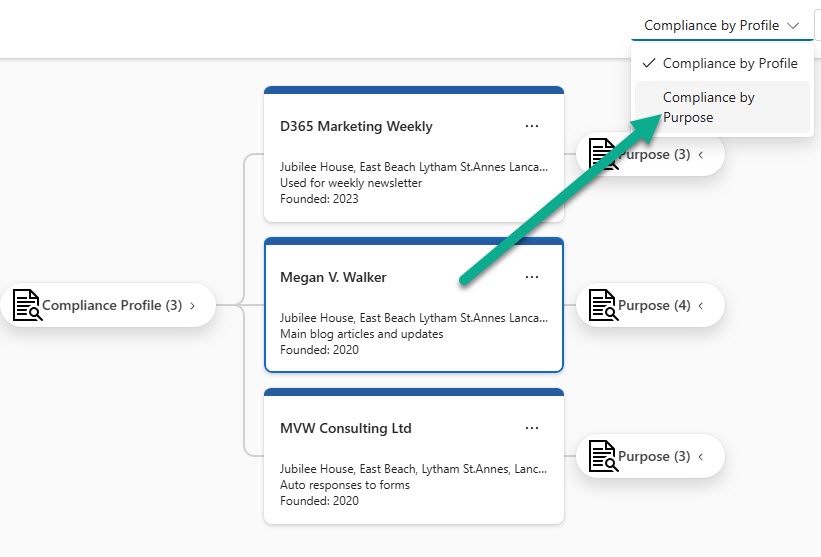The width and height of the screenshot is (821, 557).
Task: Click document icon on top Purpose (3) node
Action: pyautogui.click(x=602, y=155)
